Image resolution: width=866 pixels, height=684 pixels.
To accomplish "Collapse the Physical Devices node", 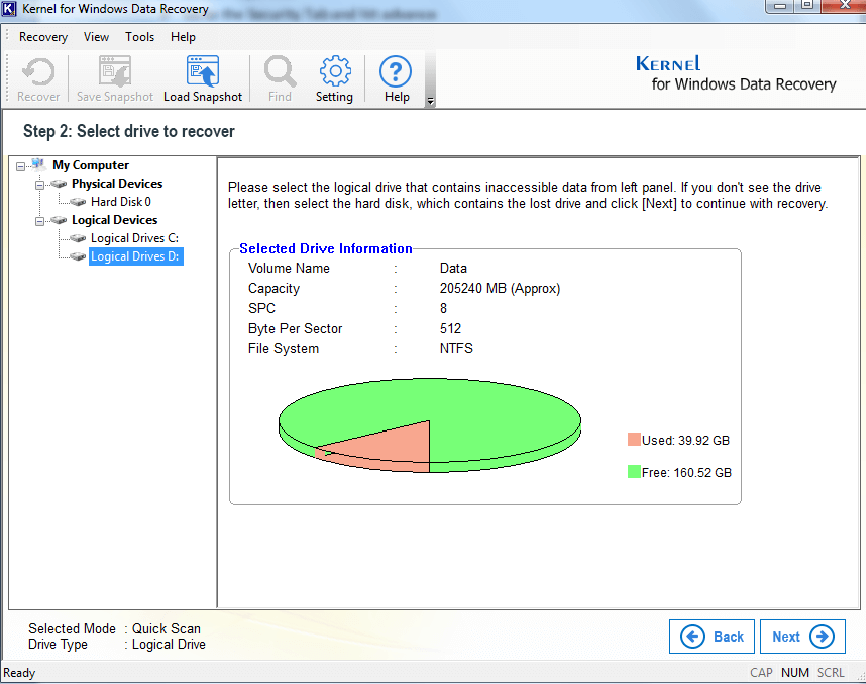I will [39, 185].
